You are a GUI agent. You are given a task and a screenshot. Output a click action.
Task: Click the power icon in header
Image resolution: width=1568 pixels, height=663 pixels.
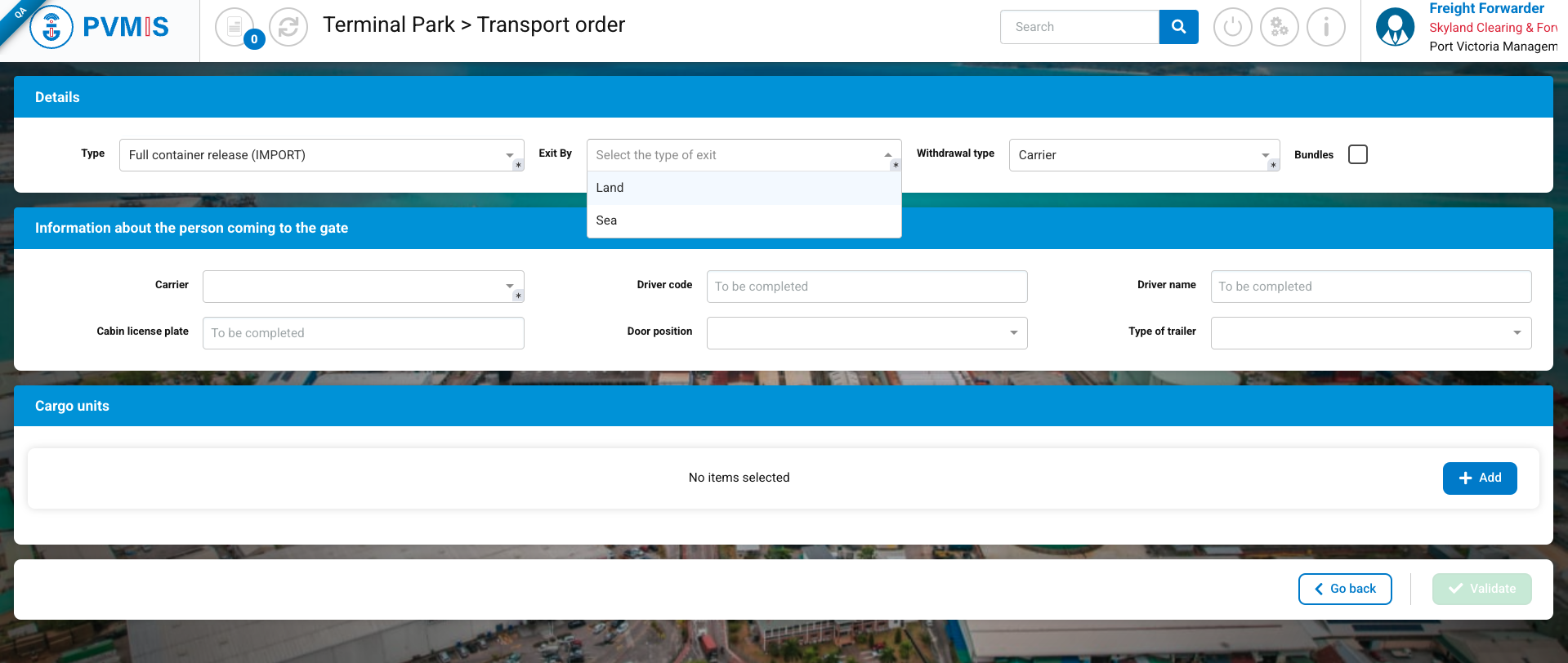(1232, 27)
